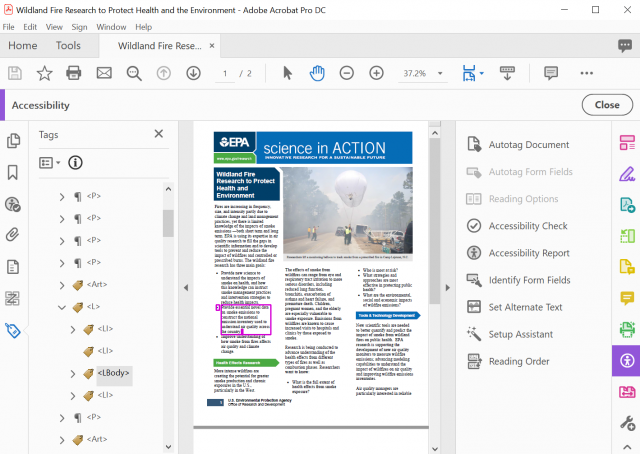Image resolution: width=640 pixels, height=454 pixels.
Task: Bookmark file with the star icon
Action: click(x=44, y=73)
